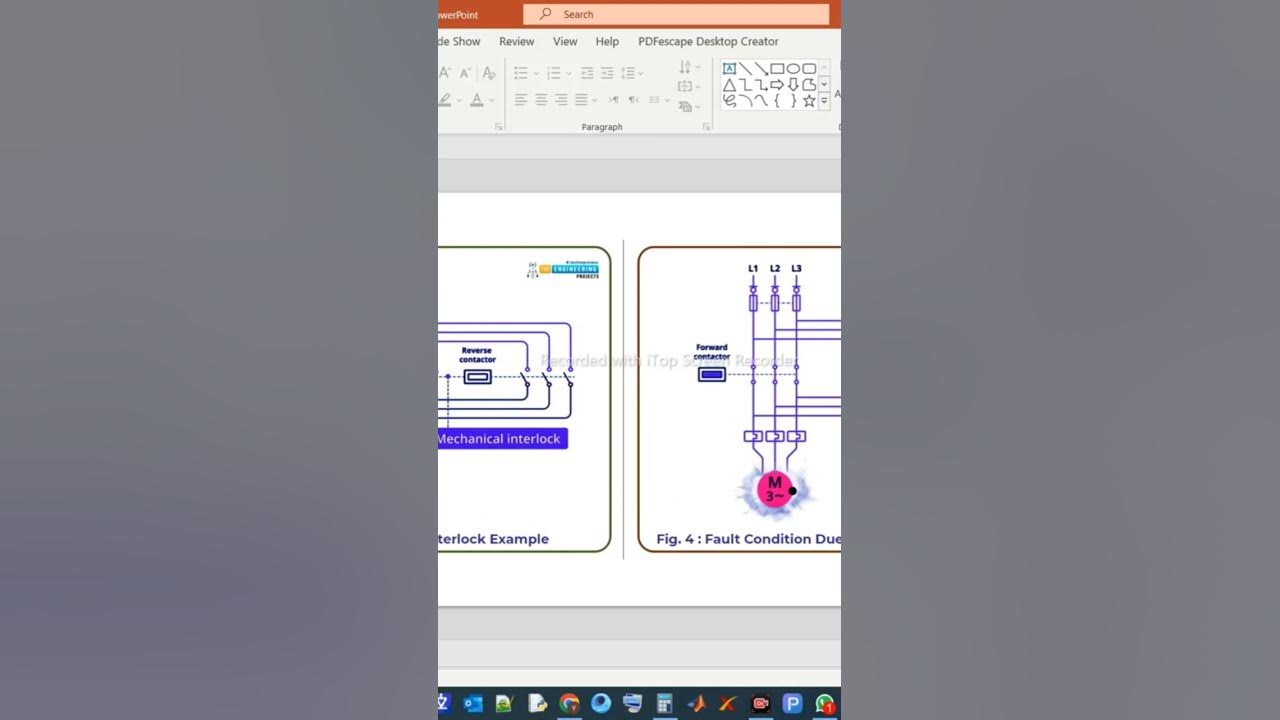
Task: Set left-to-right text direction
Action: (x=614, y=100)
